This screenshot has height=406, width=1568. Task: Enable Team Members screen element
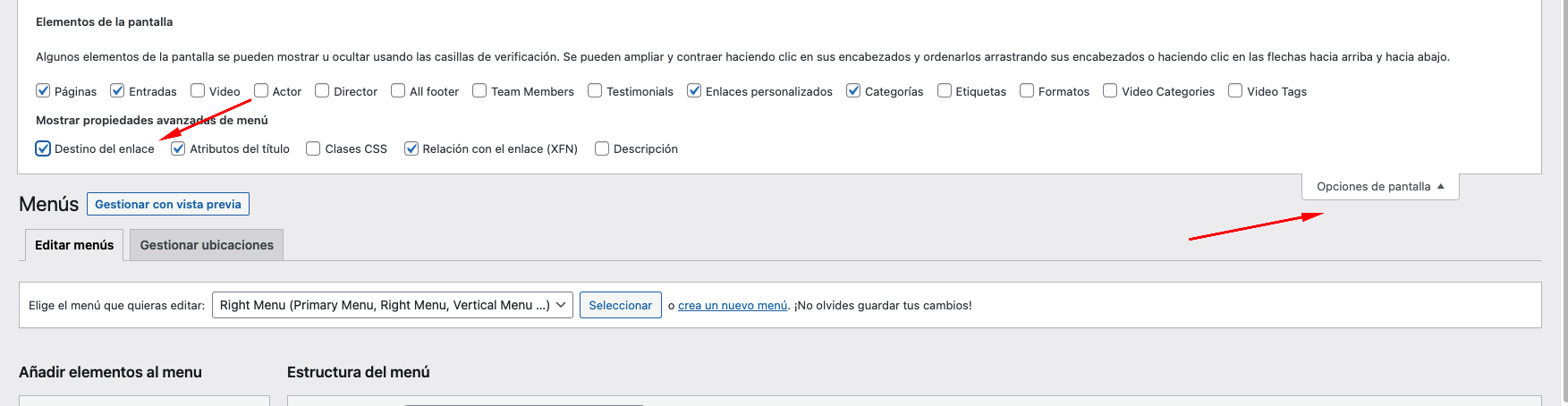pos(479,90)
